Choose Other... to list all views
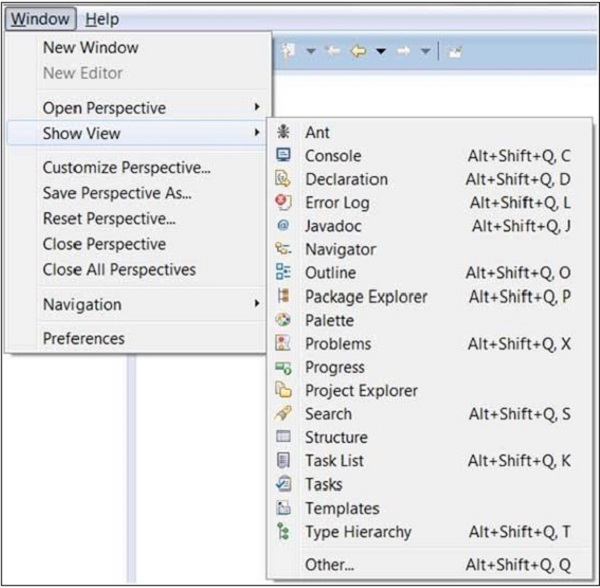 click(330, 565)
